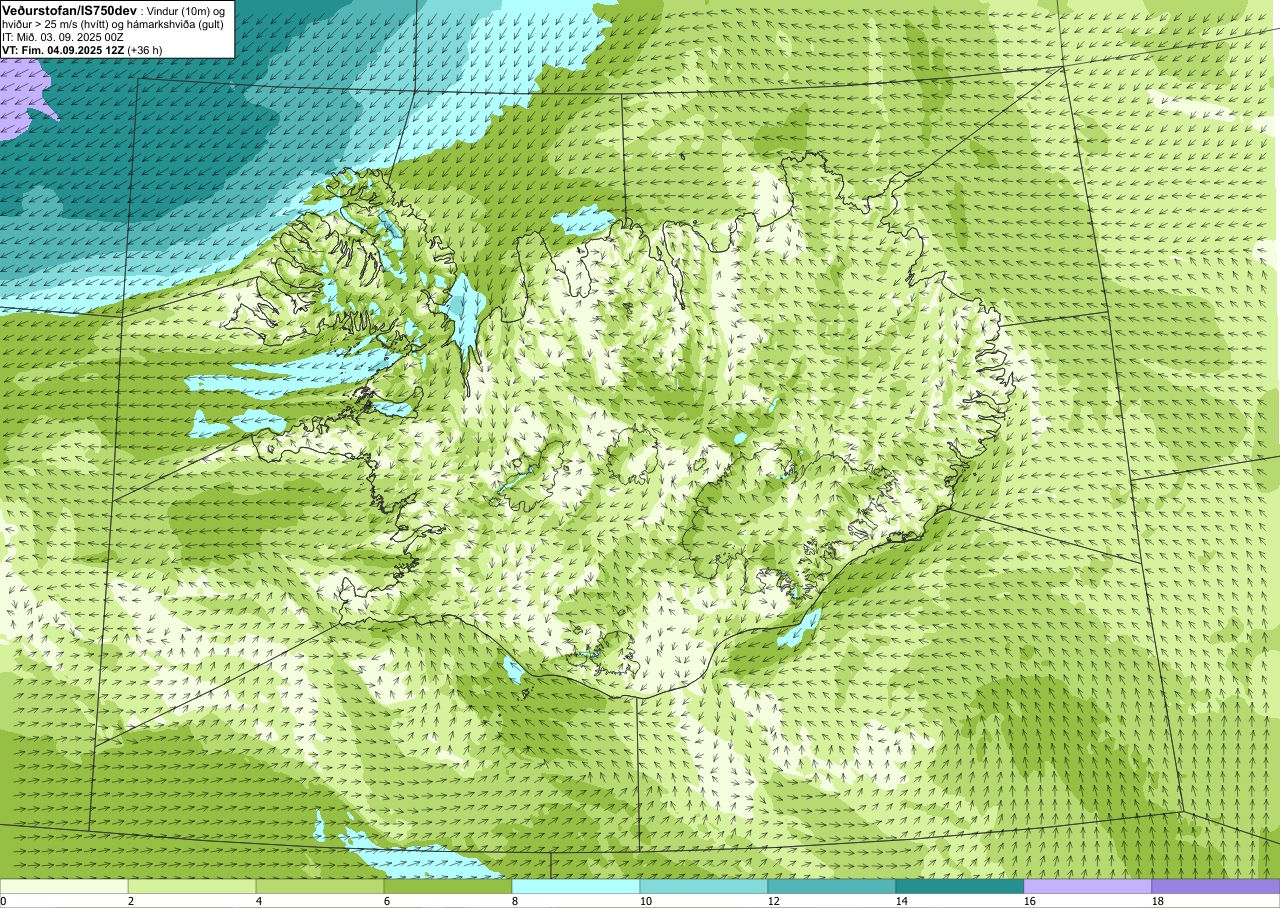
Task: Select the purple swatch above 18 m/s
Action: coord(1216,886)
